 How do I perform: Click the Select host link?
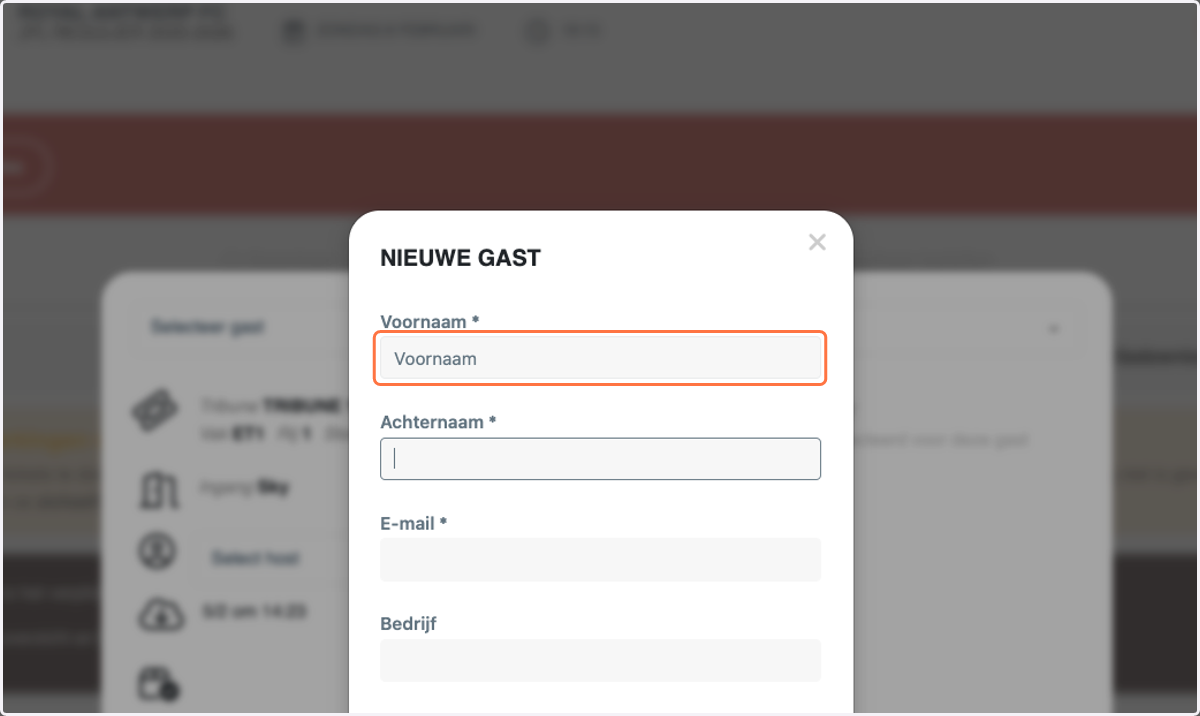tap(255, 558)
